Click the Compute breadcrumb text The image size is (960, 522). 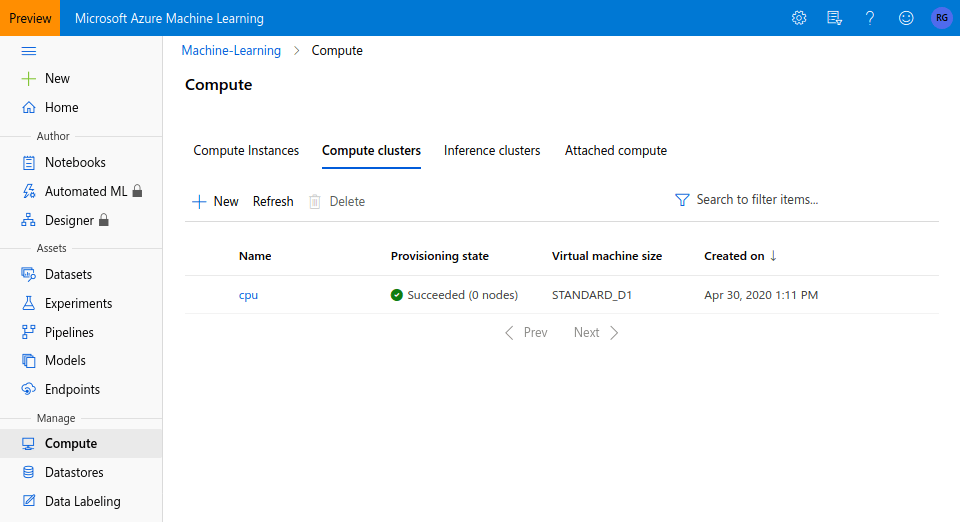tap(337, 51)
